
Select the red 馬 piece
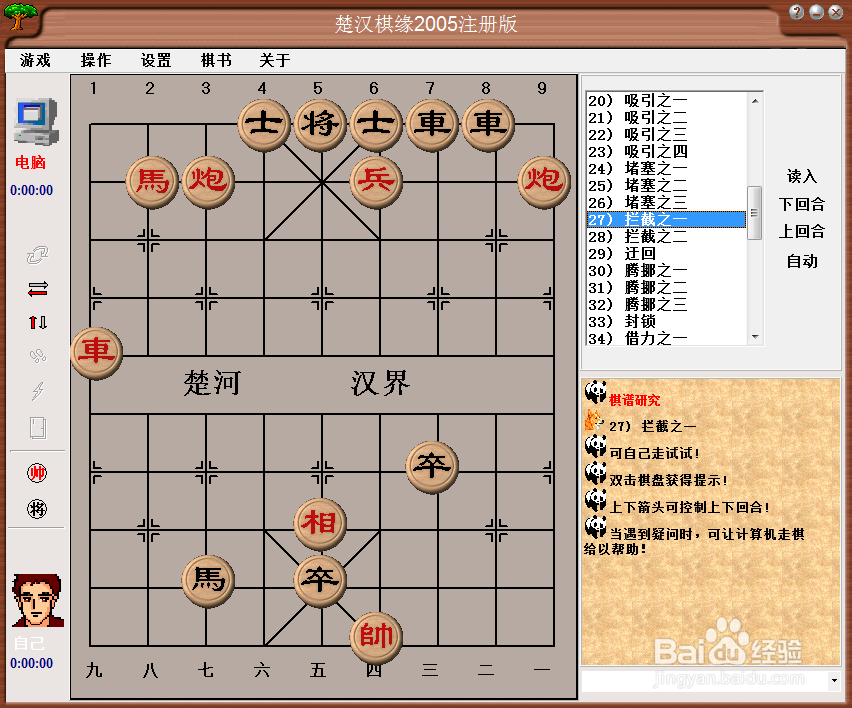(152, 182)
